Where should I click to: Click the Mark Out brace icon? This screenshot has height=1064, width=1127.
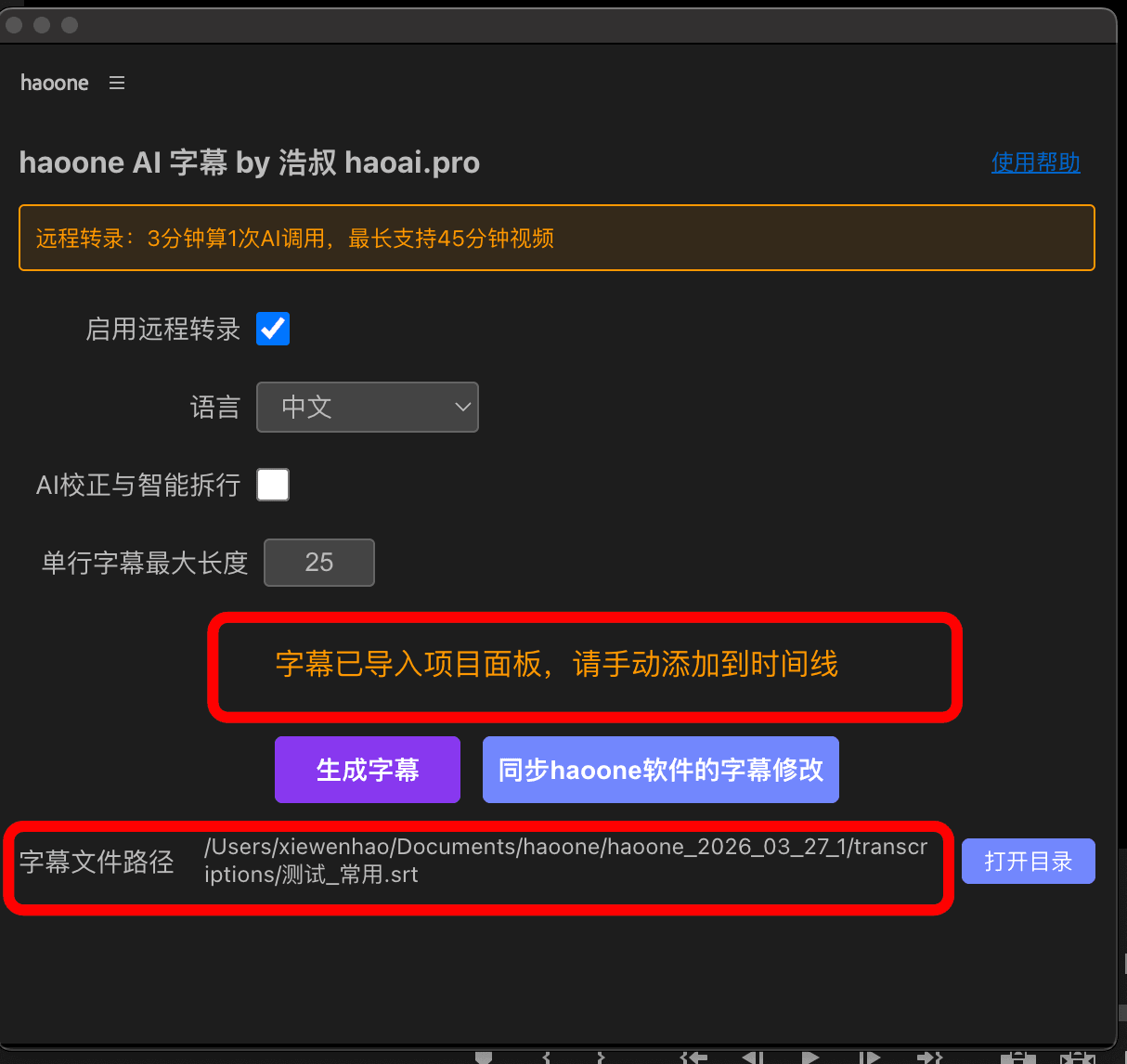tap(602, 1058)
